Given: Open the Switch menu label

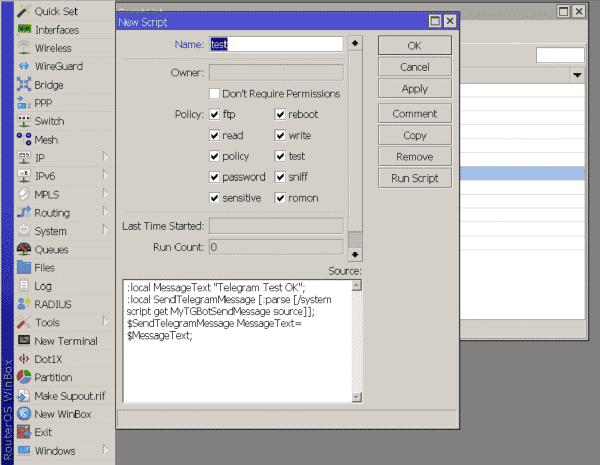Looking at the screenshot, I should pyautogui.click(x=49, y=121).
